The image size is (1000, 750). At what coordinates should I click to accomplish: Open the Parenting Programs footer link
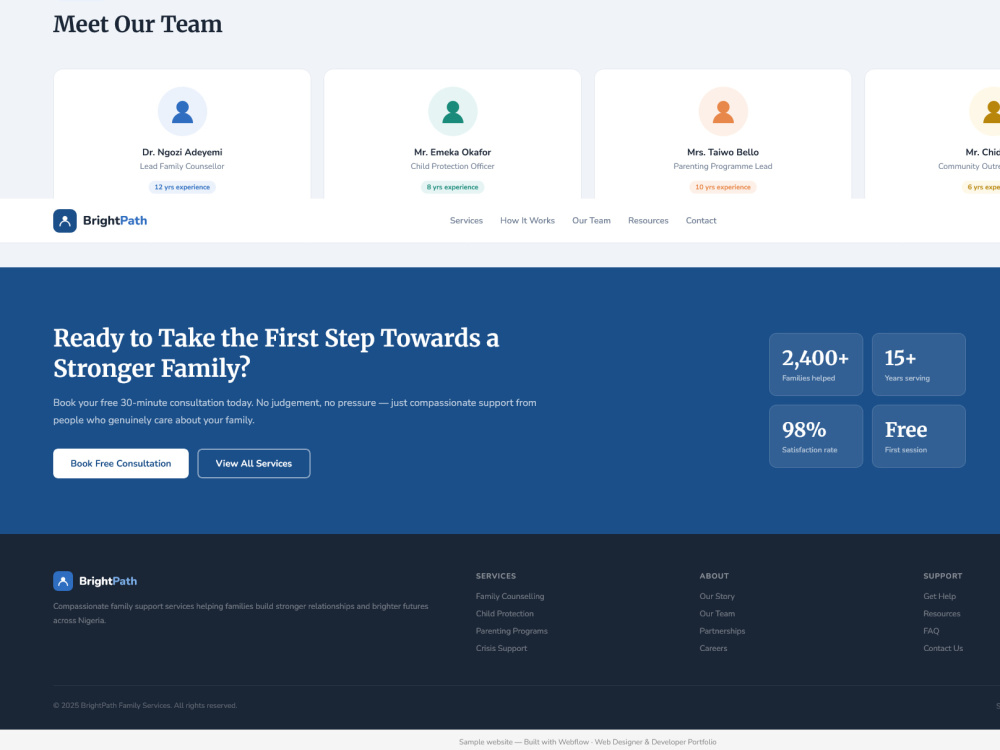(x=511, y=631)
